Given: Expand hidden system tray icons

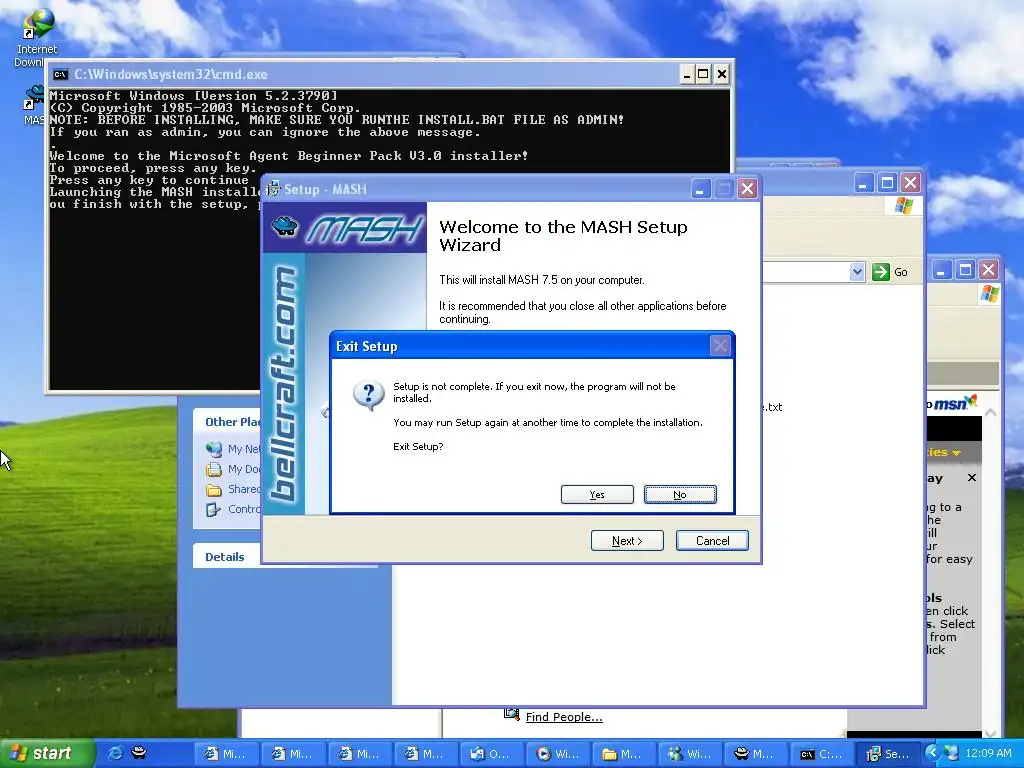Looking at the screenshot, I should point(933,753).
